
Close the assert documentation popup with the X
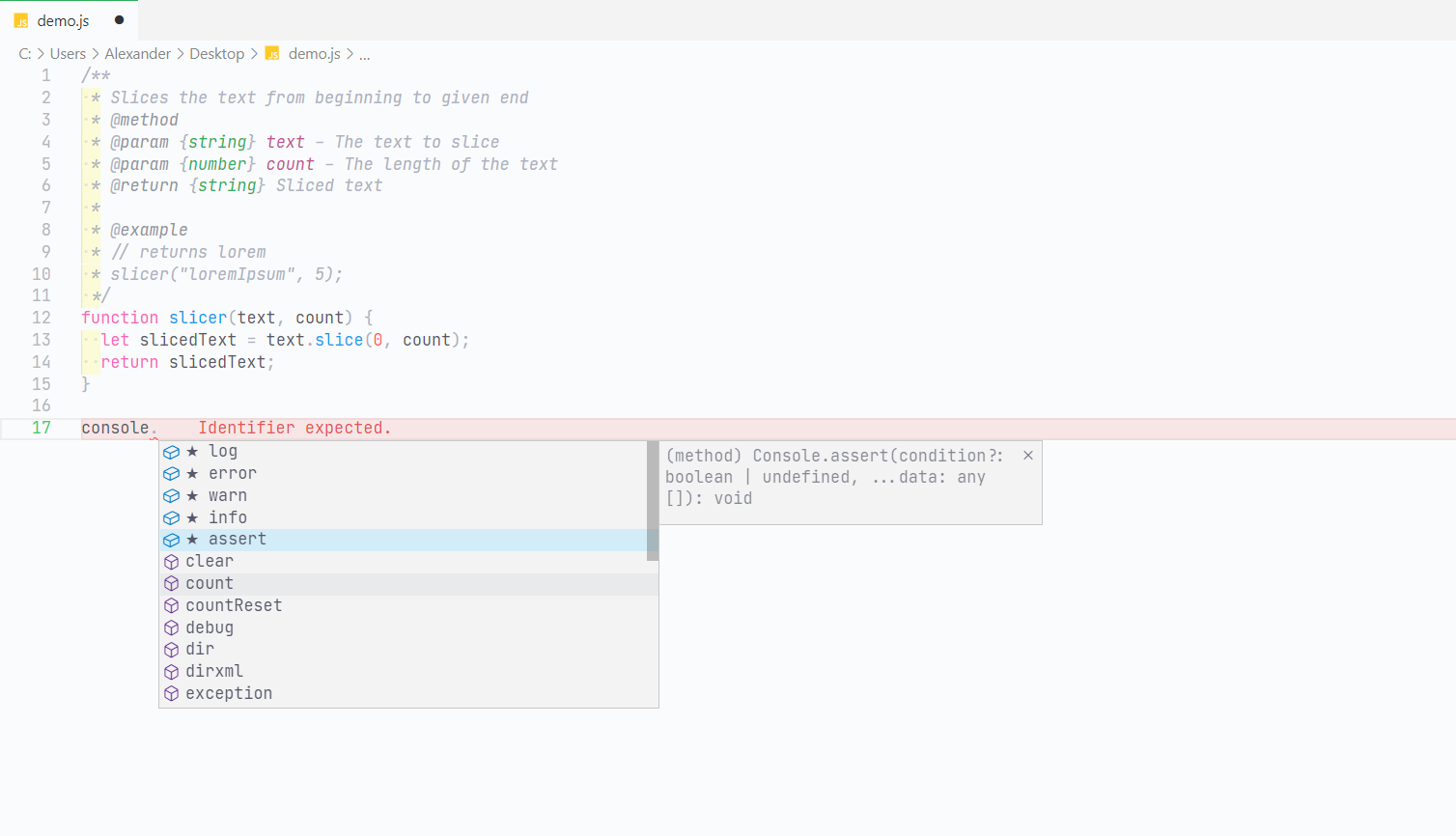click(x=1027, y=454)
